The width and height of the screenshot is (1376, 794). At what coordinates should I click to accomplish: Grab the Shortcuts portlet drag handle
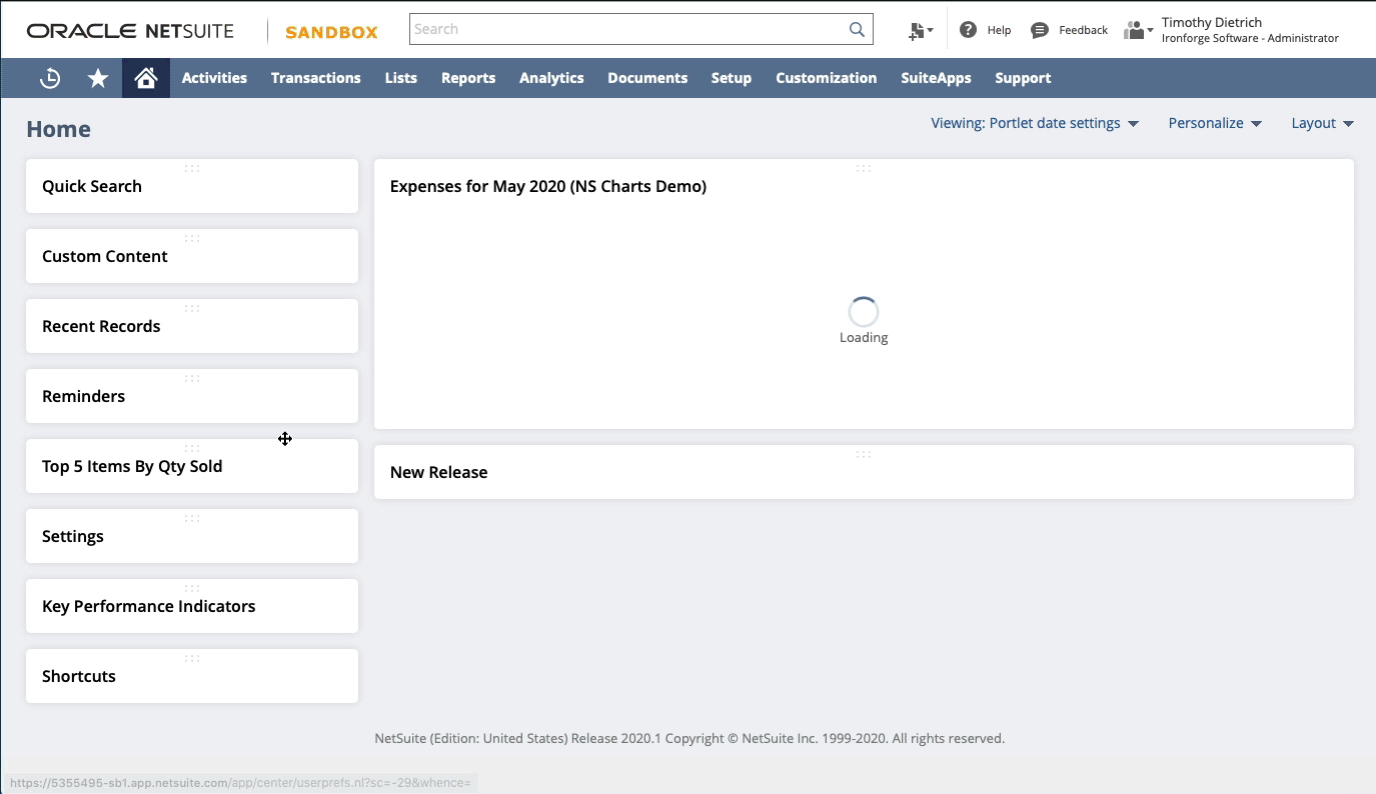click(x=192, y=658)
